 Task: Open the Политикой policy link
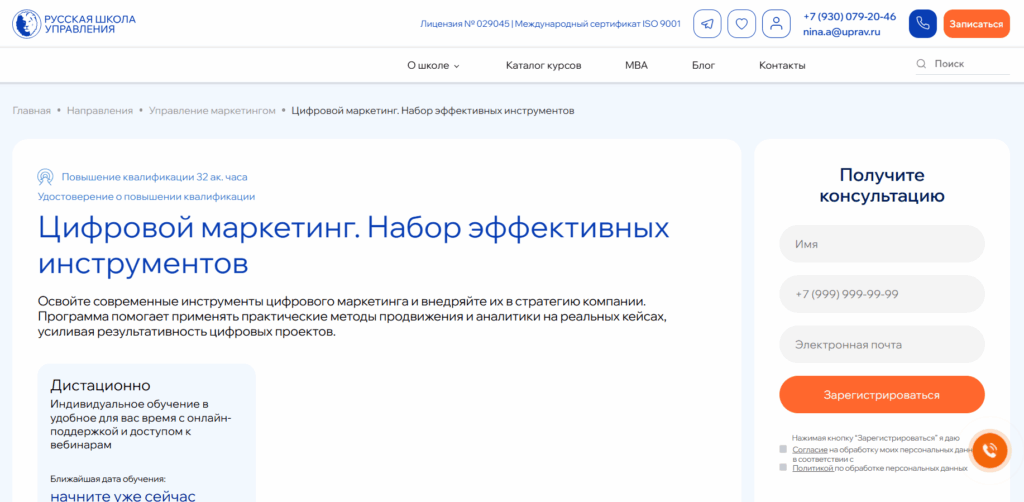click(x=812, y=468)
